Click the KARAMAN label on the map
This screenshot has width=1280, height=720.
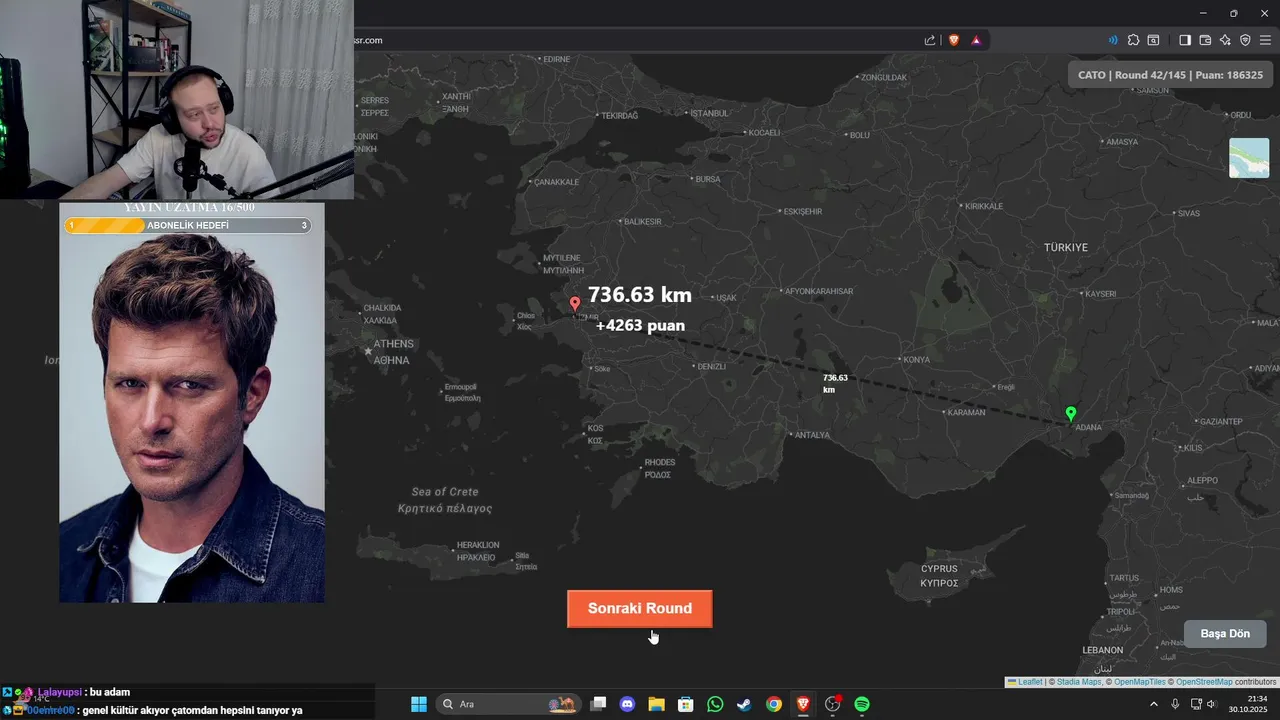click(x=968, y=412)
